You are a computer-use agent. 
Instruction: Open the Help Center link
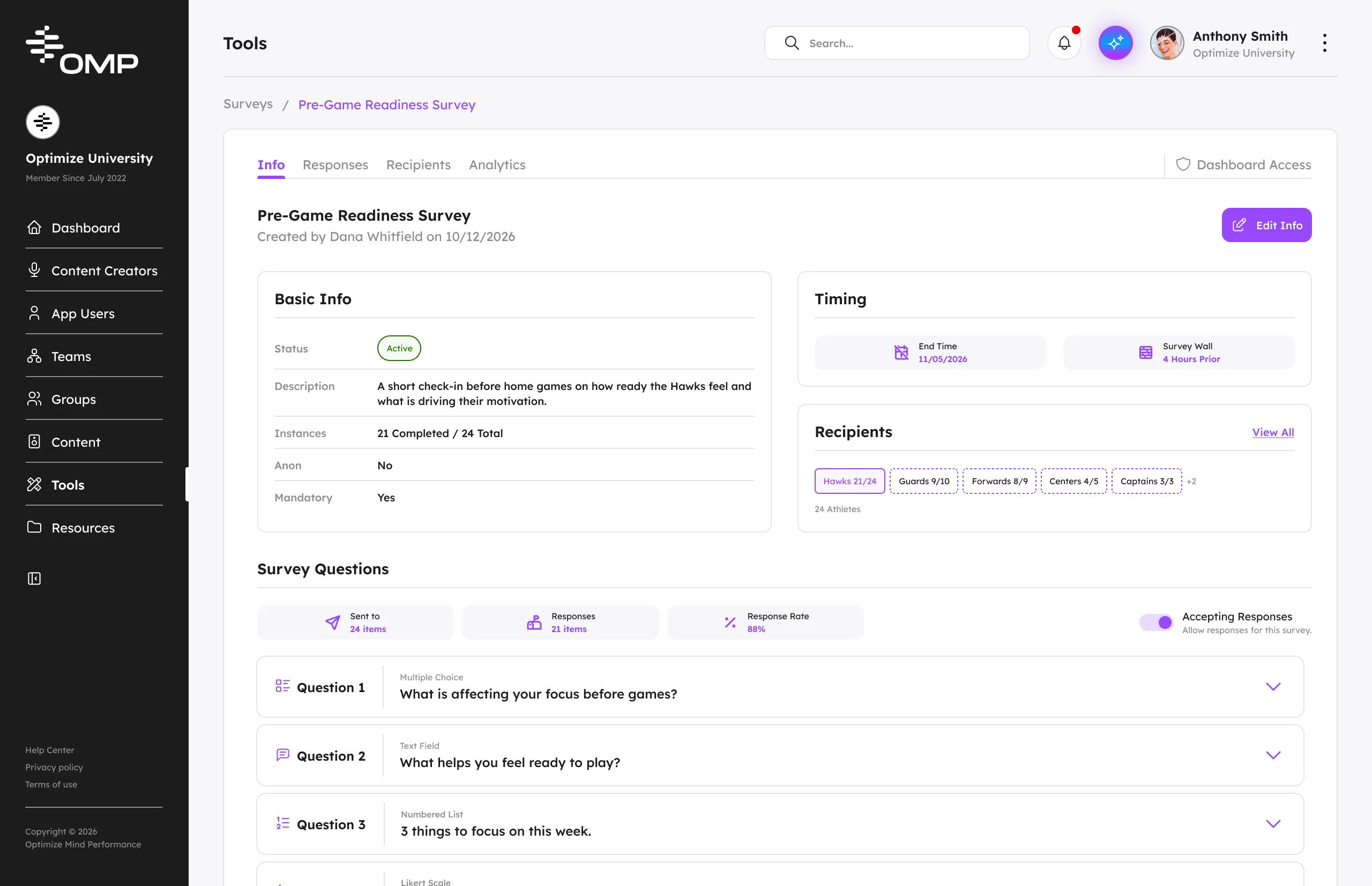49,749
